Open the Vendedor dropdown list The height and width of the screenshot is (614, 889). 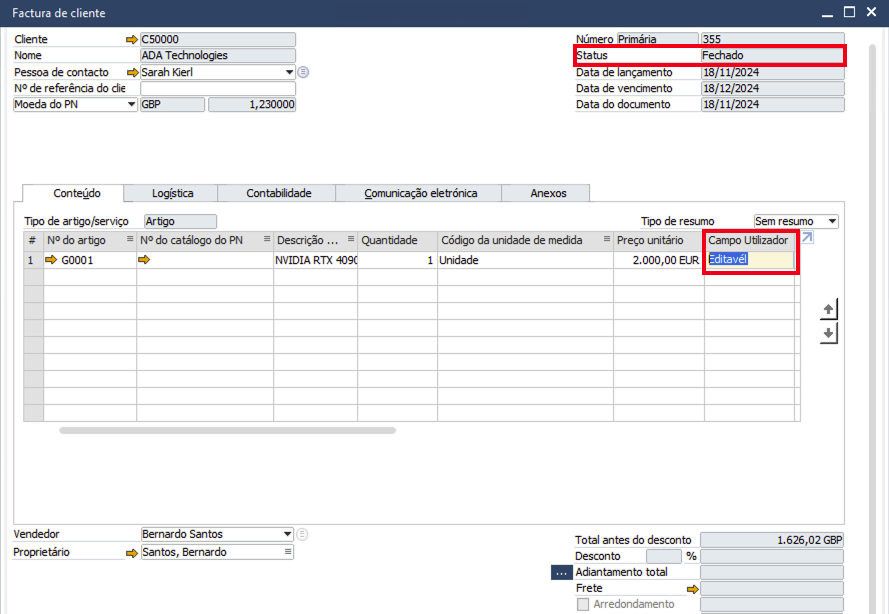pyautogui.click(x=289, y=534)
